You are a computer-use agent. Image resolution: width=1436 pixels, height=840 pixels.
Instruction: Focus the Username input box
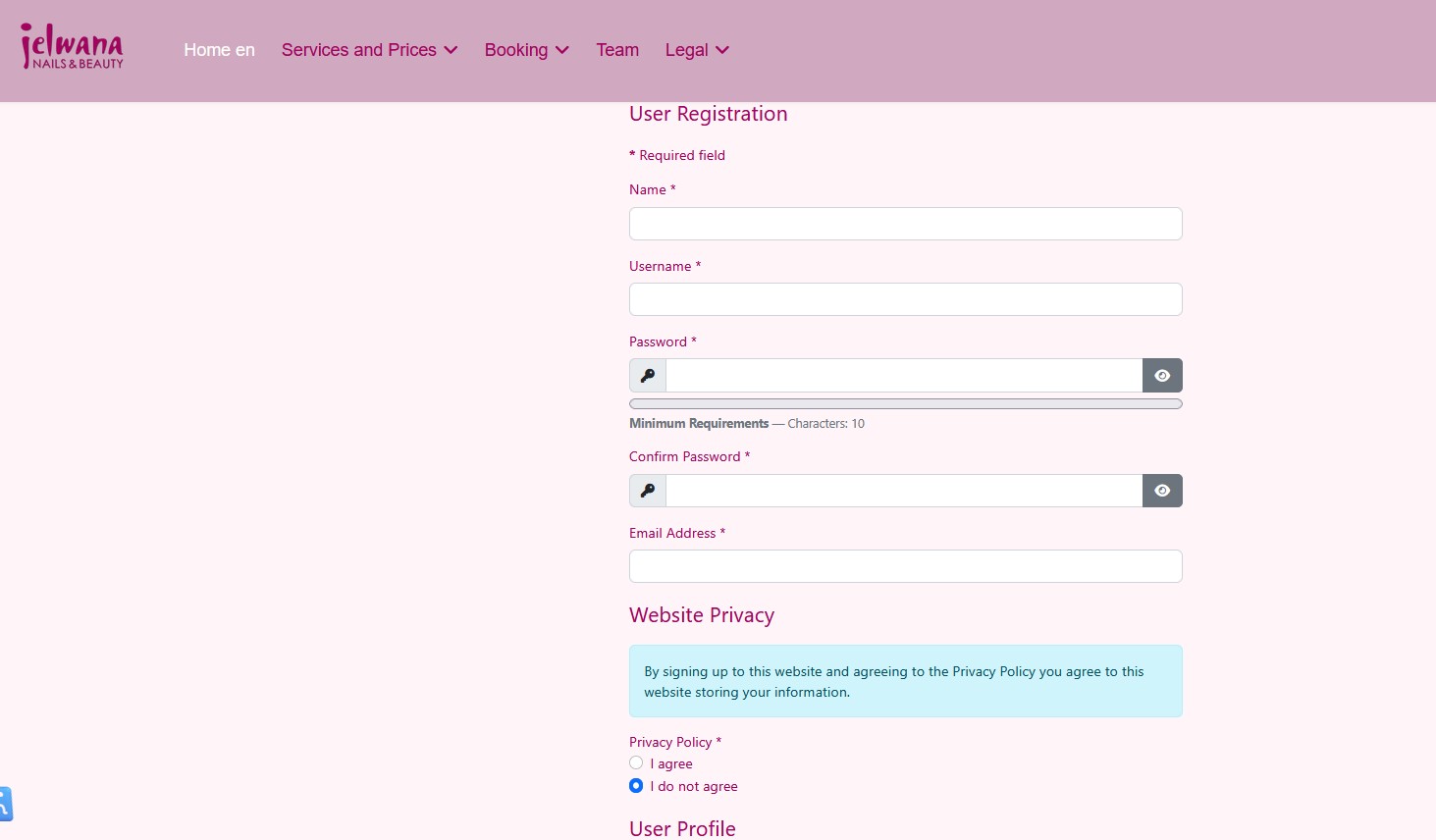[905, 299]
